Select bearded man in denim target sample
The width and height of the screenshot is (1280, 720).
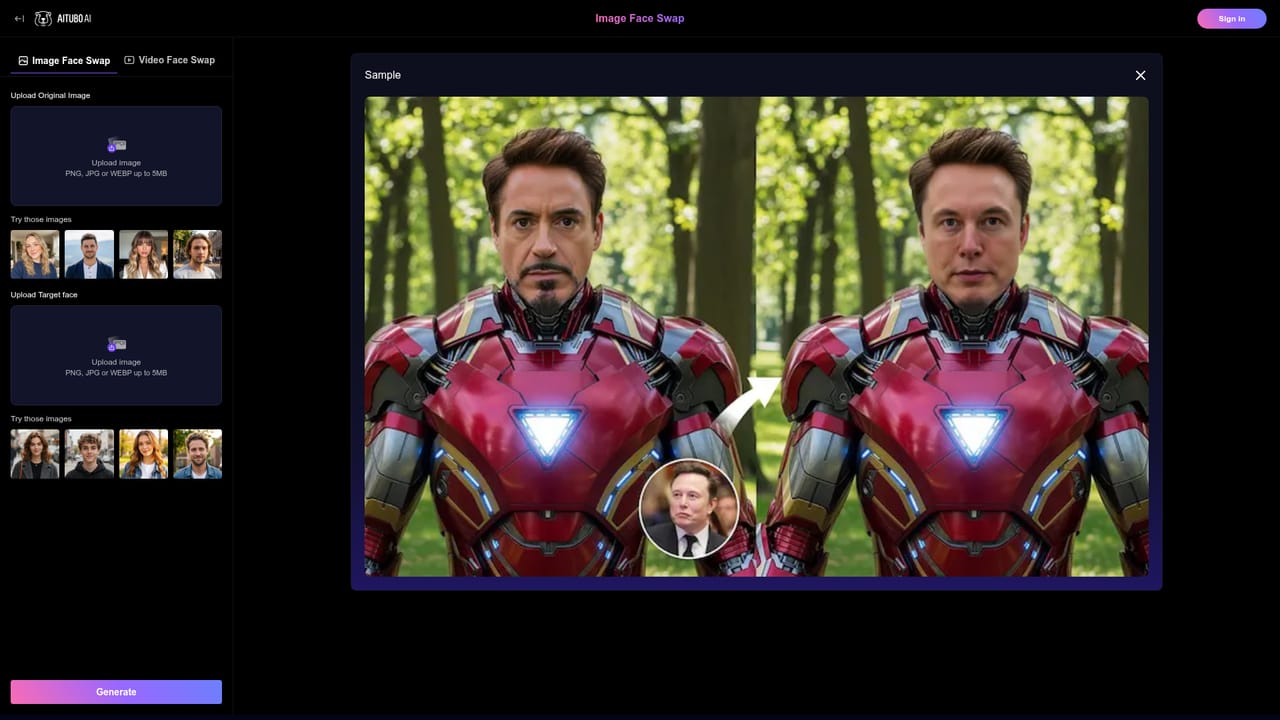point(197,454)
